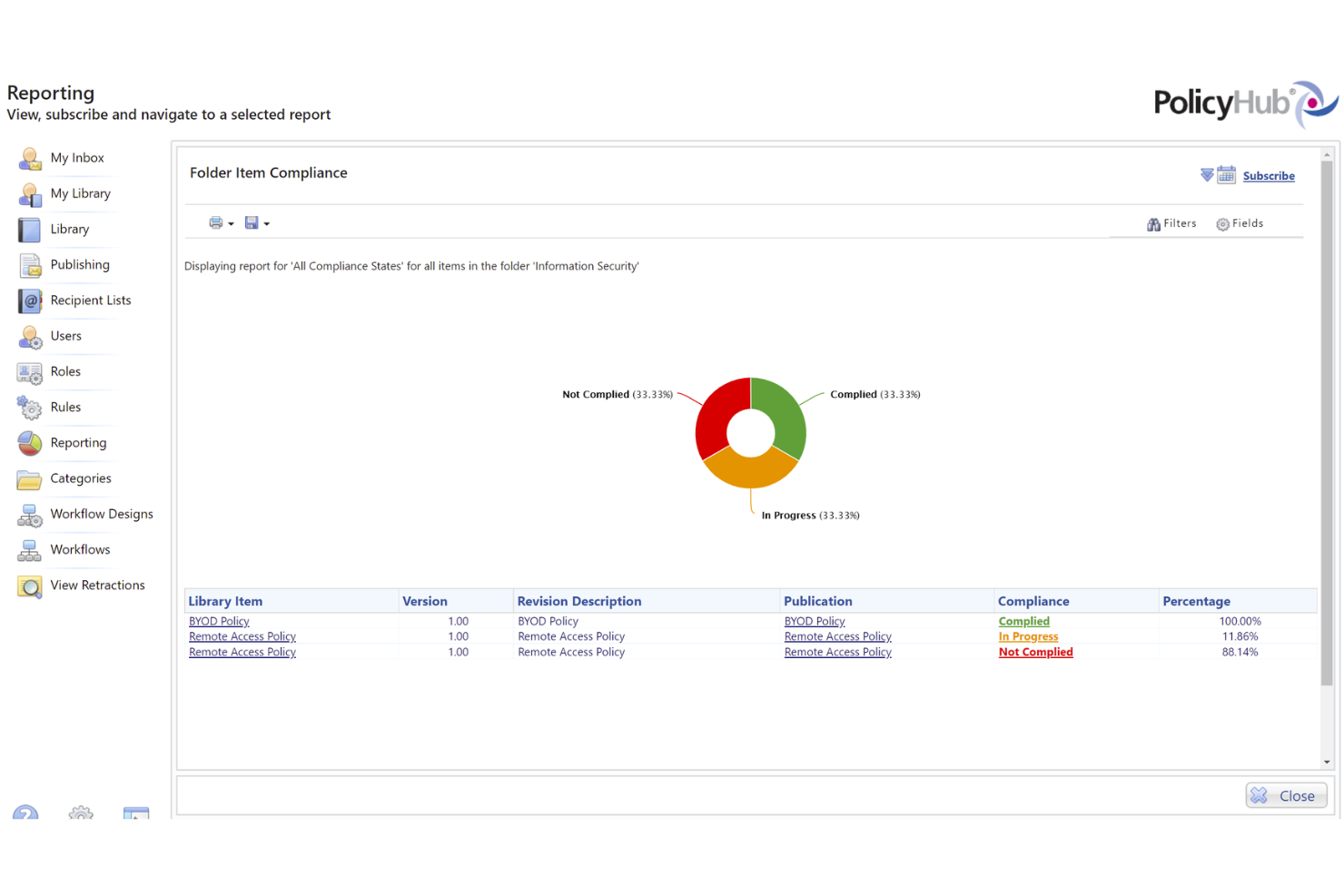Click the Roles icon in sidebar
The height and width of the screenshot is (896, 1344).
(x=30, y=372)
